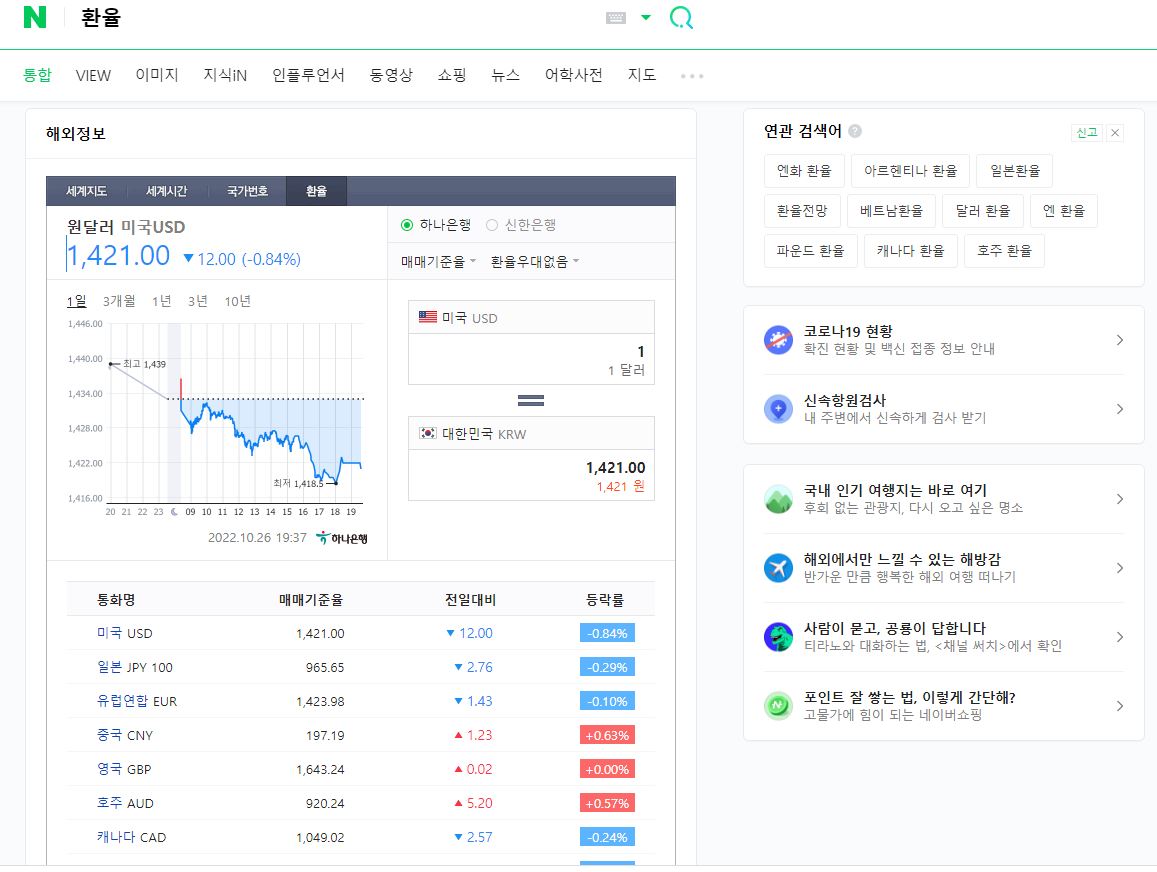Search related term 베트남환율
This screenshot has width=1157, height=872.
(x=891, y=210)
